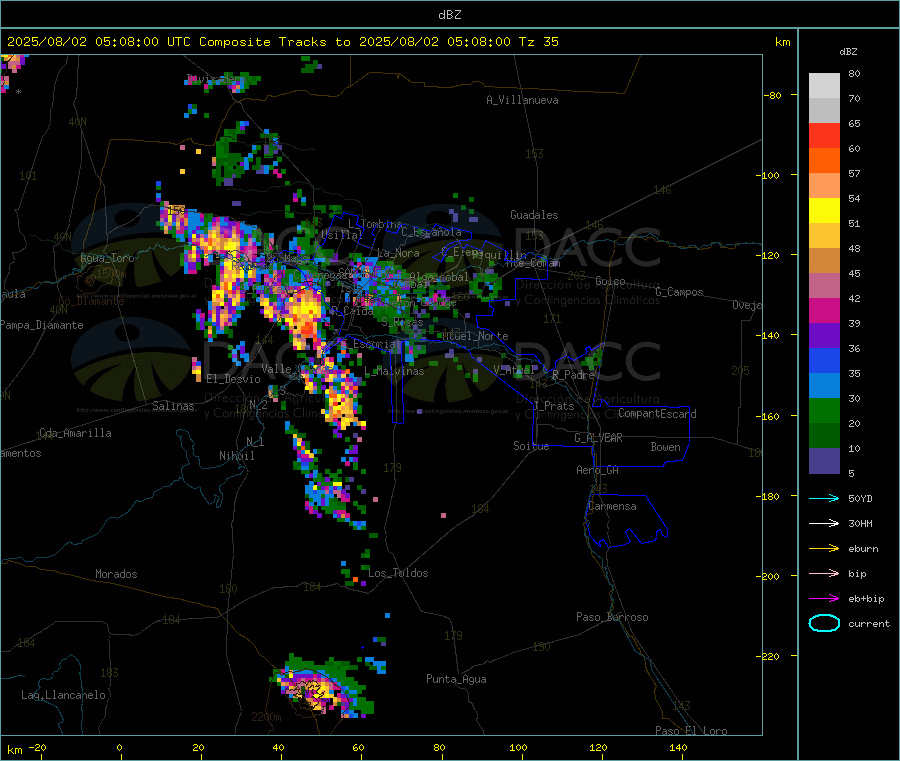Screen dimensions: 900x761
Task: Click the yellow eburn arrow icon
Action: coord(824,549)
